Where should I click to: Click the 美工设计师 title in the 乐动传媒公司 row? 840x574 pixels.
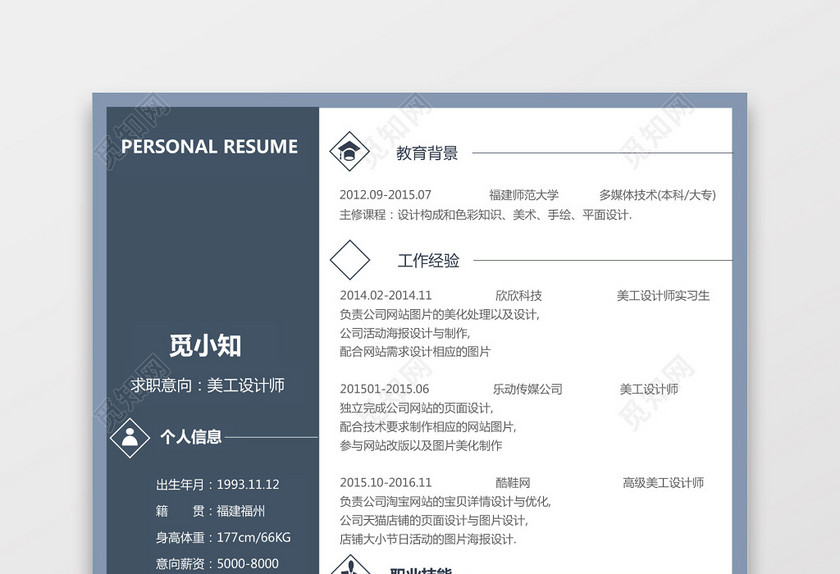[x=649, y=389]
